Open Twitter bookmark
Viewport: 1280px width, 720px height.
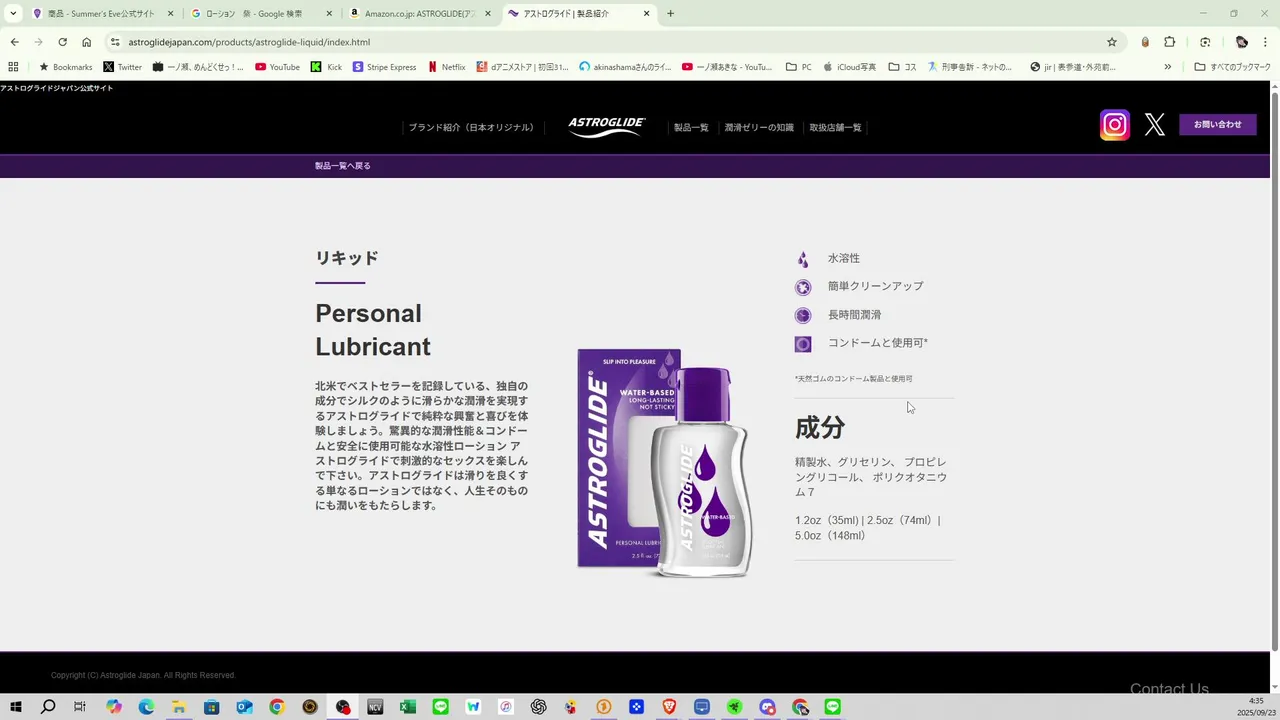point(122,67)
